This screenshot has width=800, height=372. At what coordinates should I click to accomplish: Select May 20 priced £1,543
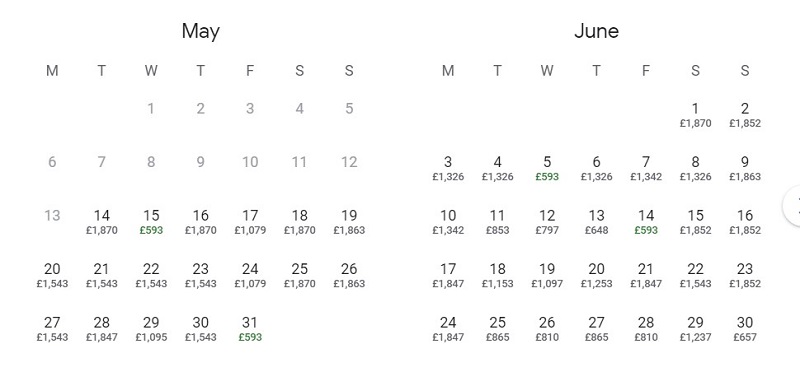point(52,276)
